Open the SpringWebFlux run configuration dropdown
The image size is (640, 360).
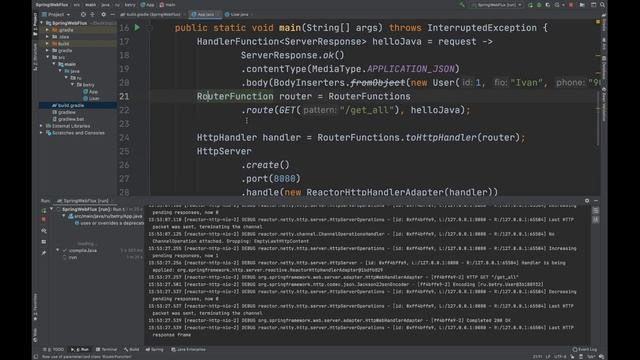[496, 5]
